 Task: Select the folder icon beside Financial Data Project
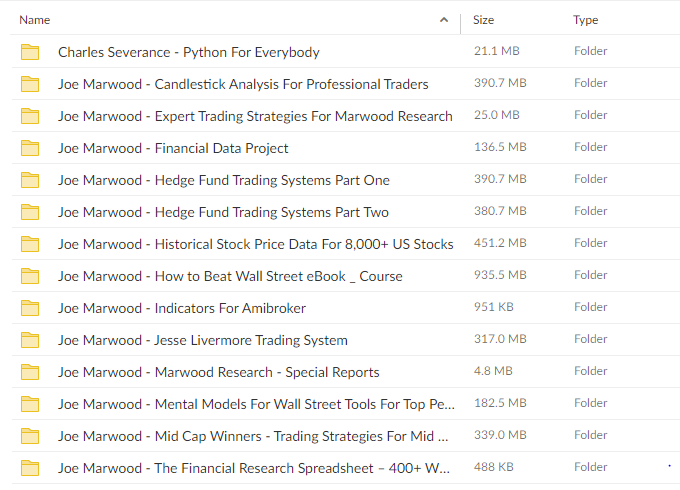click(x=30, y=148)
